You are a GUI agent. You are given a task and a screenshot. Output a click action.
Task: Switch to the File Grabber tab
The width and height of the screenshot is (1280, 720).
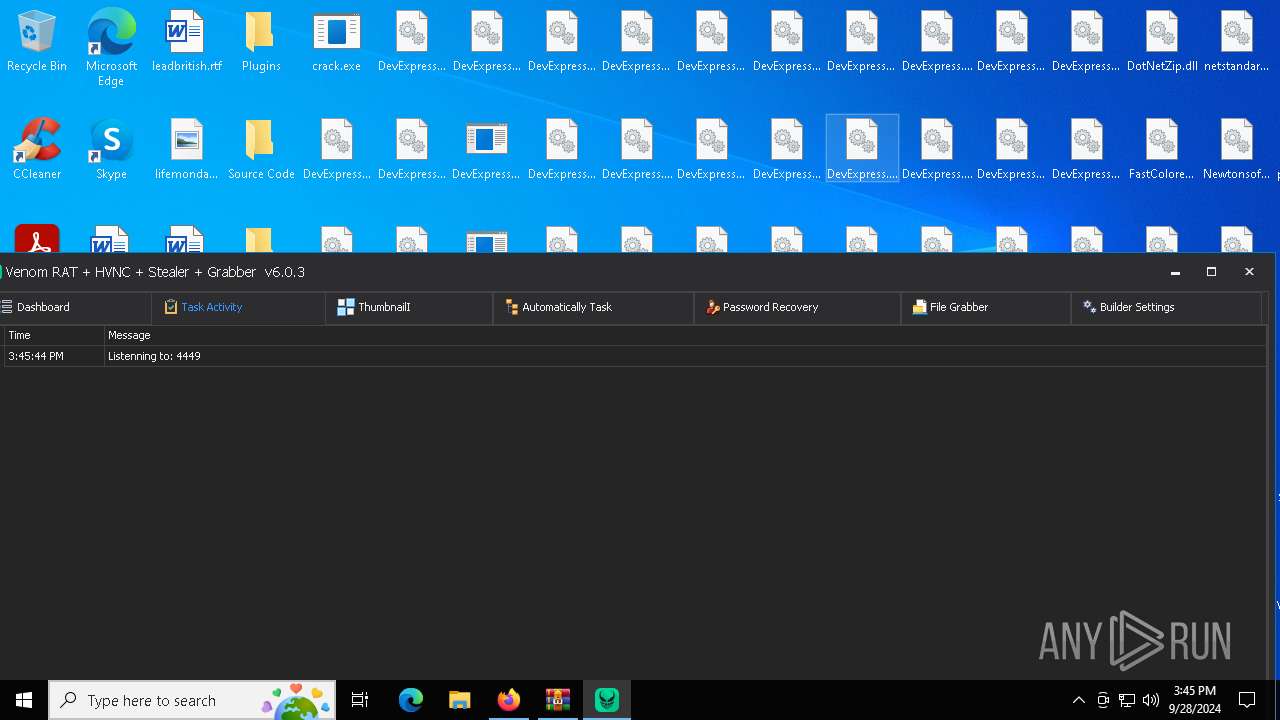pyautogui.click(x=985, y=307)
